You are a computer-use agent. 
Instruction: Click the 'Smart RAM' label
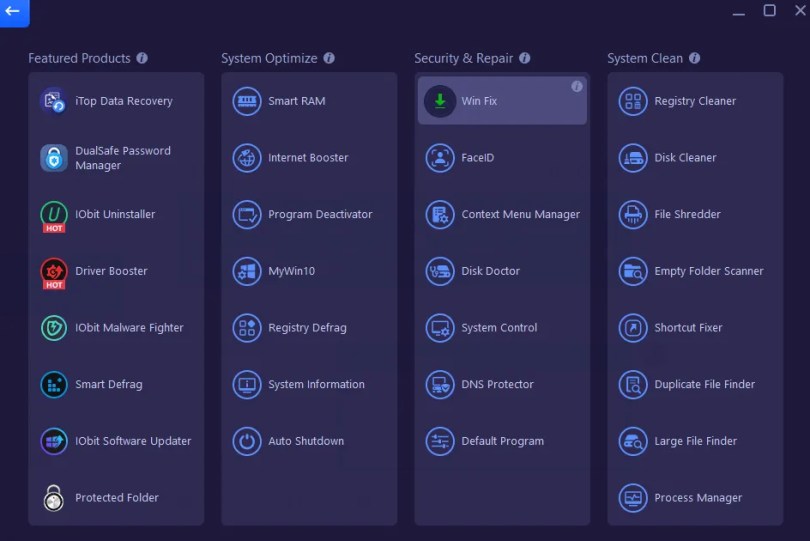click(x=297, y=101)
